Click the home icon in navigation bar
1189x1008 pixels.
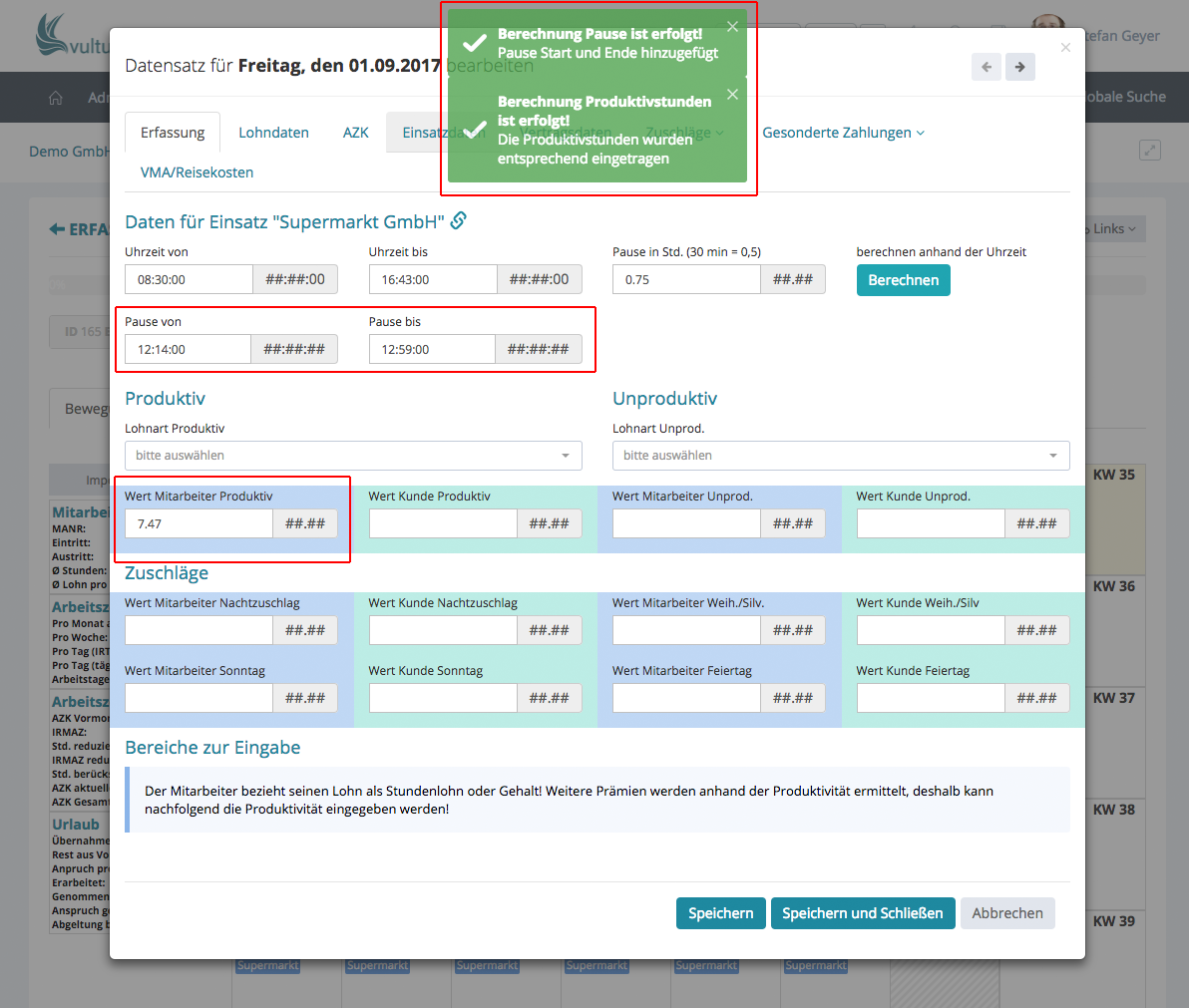(56, 98)
